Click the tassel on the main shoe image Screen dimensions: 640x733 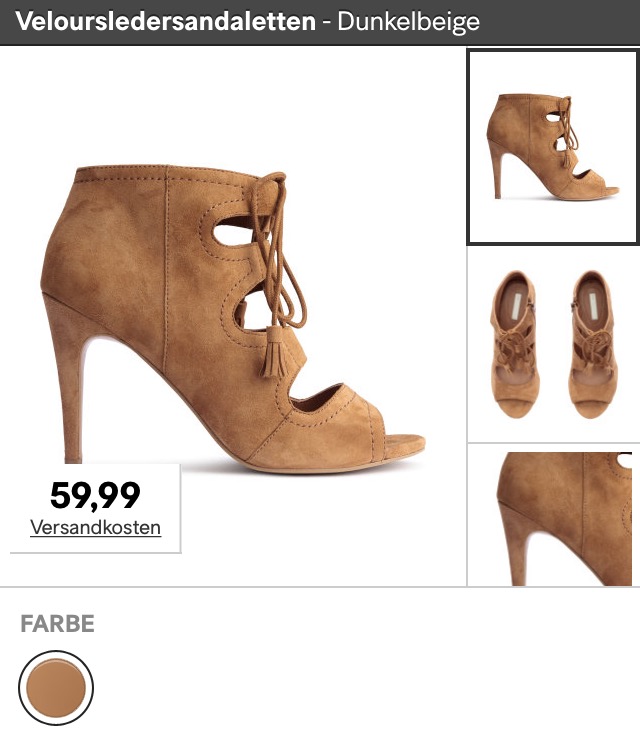click(275, 352)
